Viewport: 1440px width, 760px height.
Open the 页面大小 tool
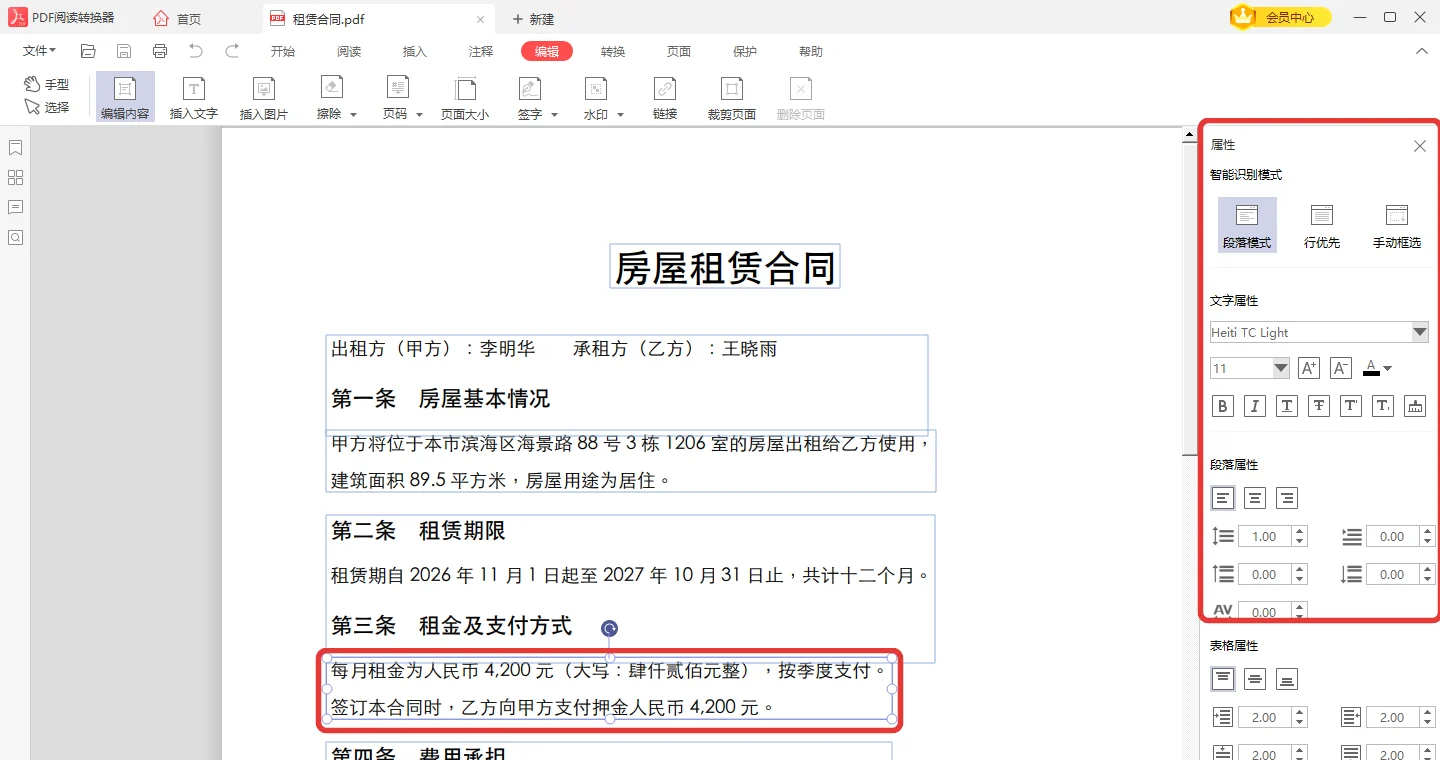[465, 97]
